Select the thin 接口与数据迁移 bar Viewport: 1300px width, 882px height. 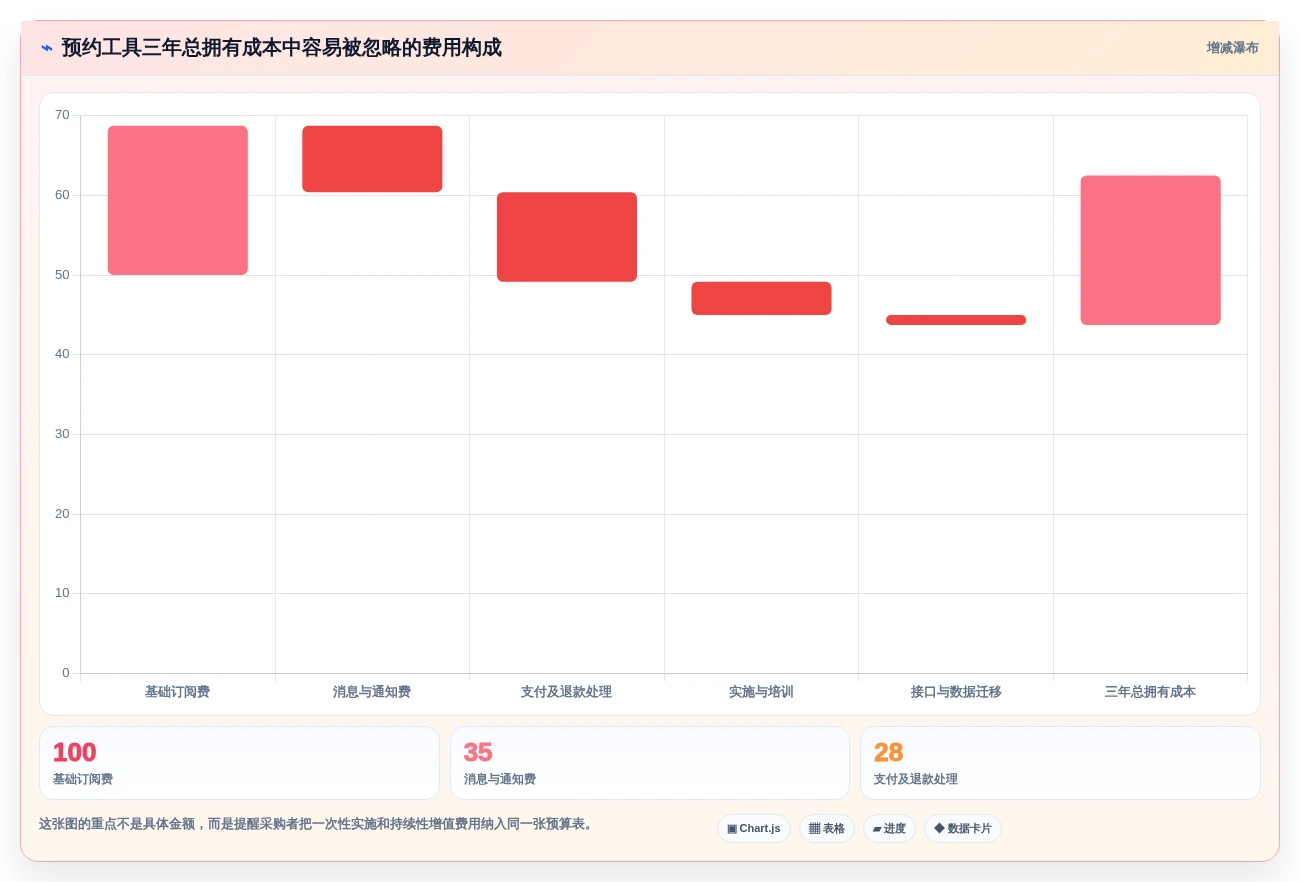coord(956,320)
